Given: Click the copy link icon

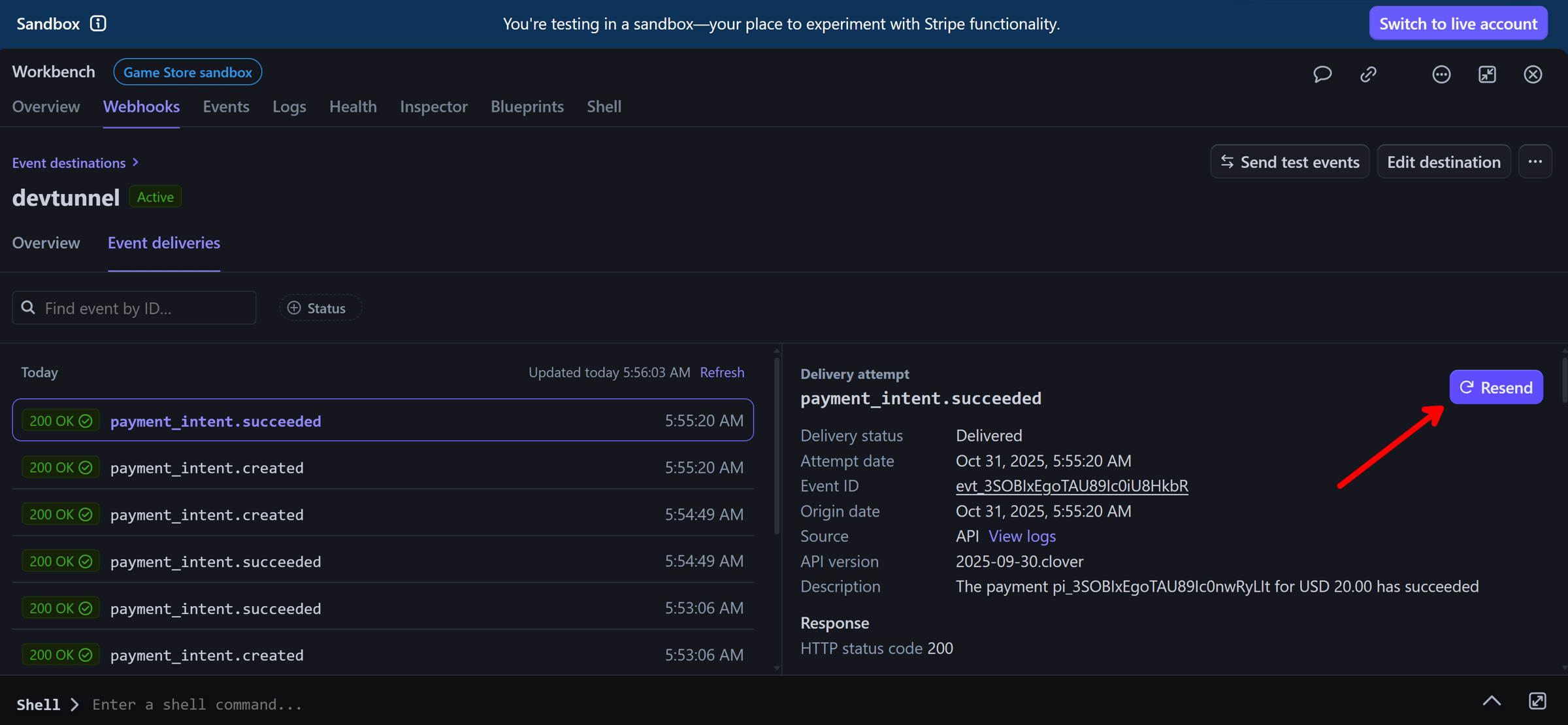Looking at the screenshot, I should tap(1368, 74).
